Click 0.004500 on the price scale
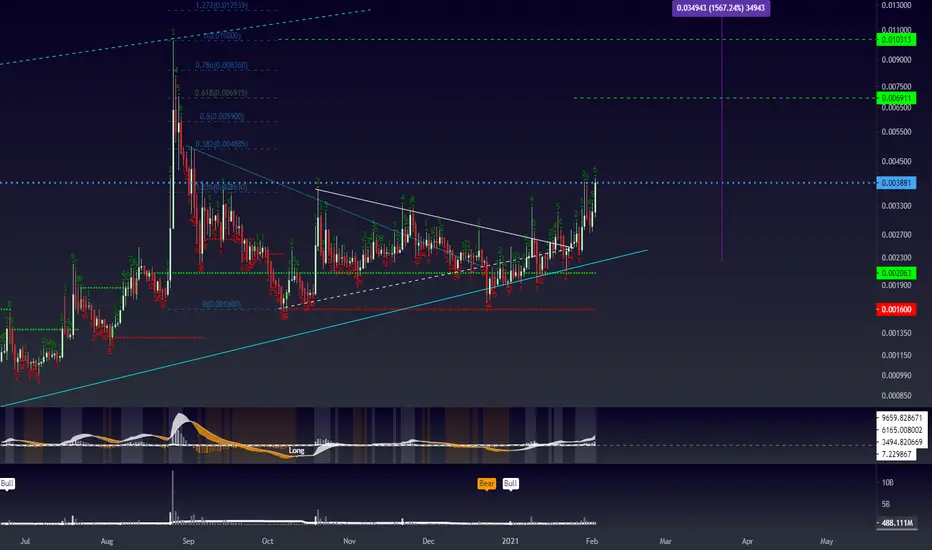 pos(896,161)
